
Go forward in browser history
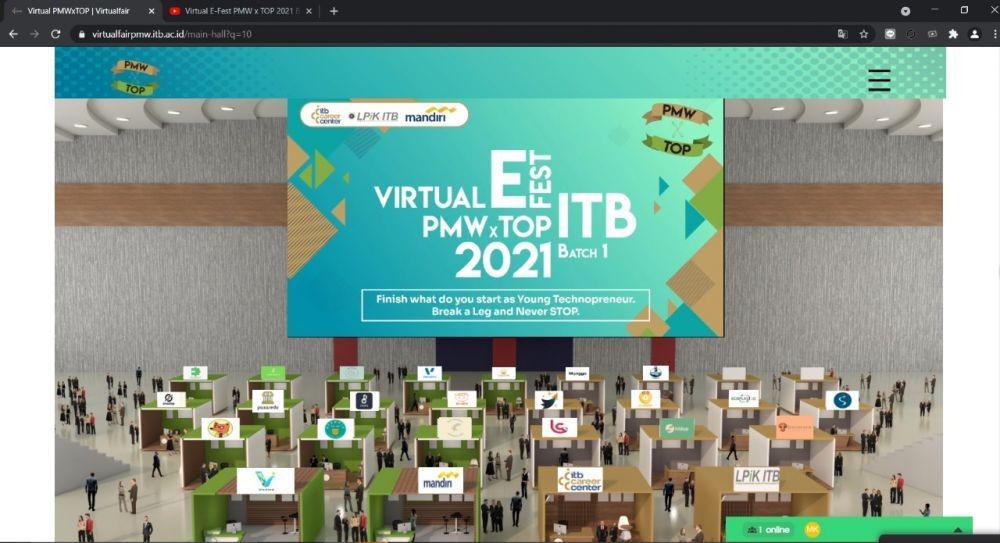tap(34, 34)
